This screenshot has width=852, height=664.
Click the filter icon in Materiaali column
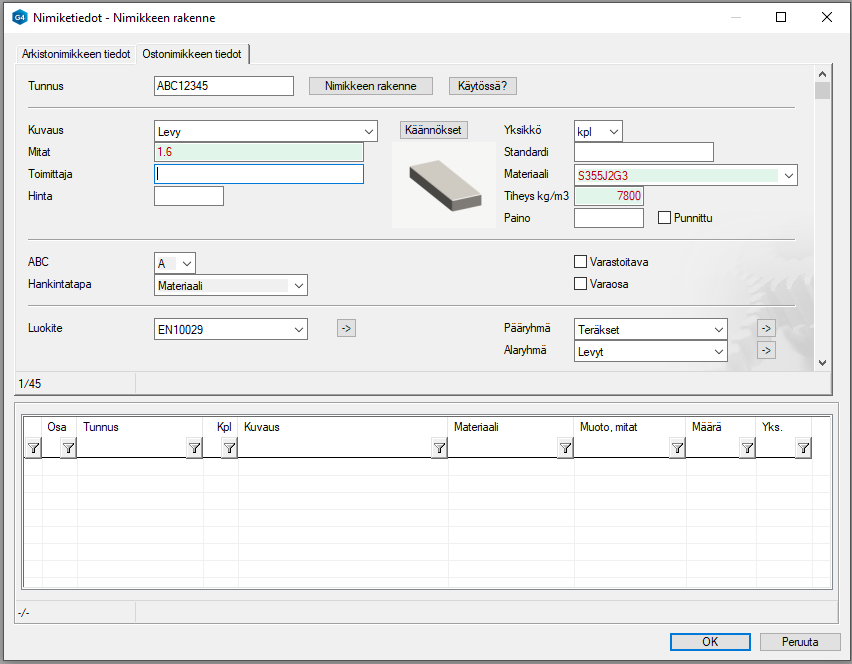[x=565, y=449]
